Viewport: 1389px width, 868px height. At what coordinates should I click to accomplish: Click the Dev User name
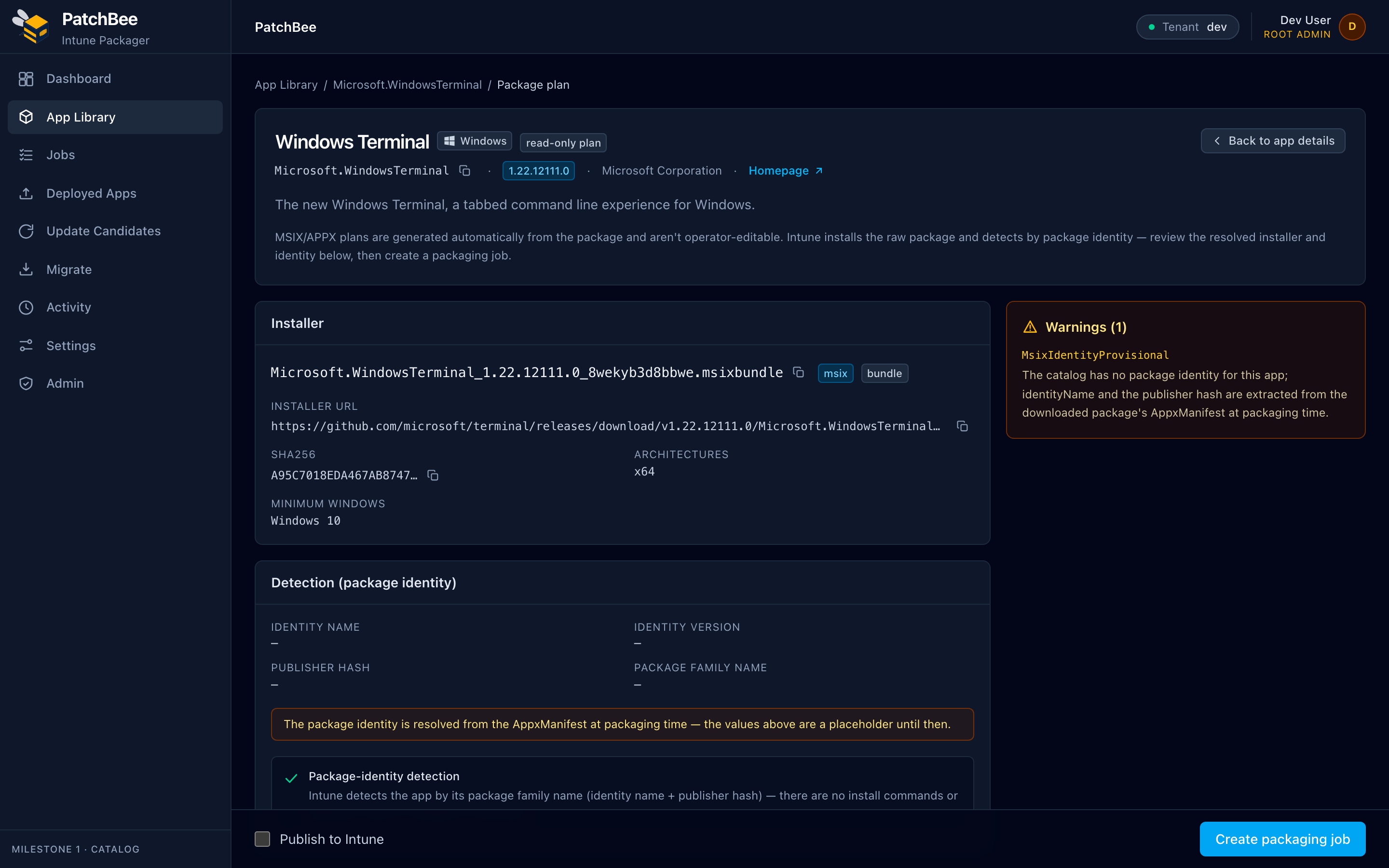tap(1305, 20)
